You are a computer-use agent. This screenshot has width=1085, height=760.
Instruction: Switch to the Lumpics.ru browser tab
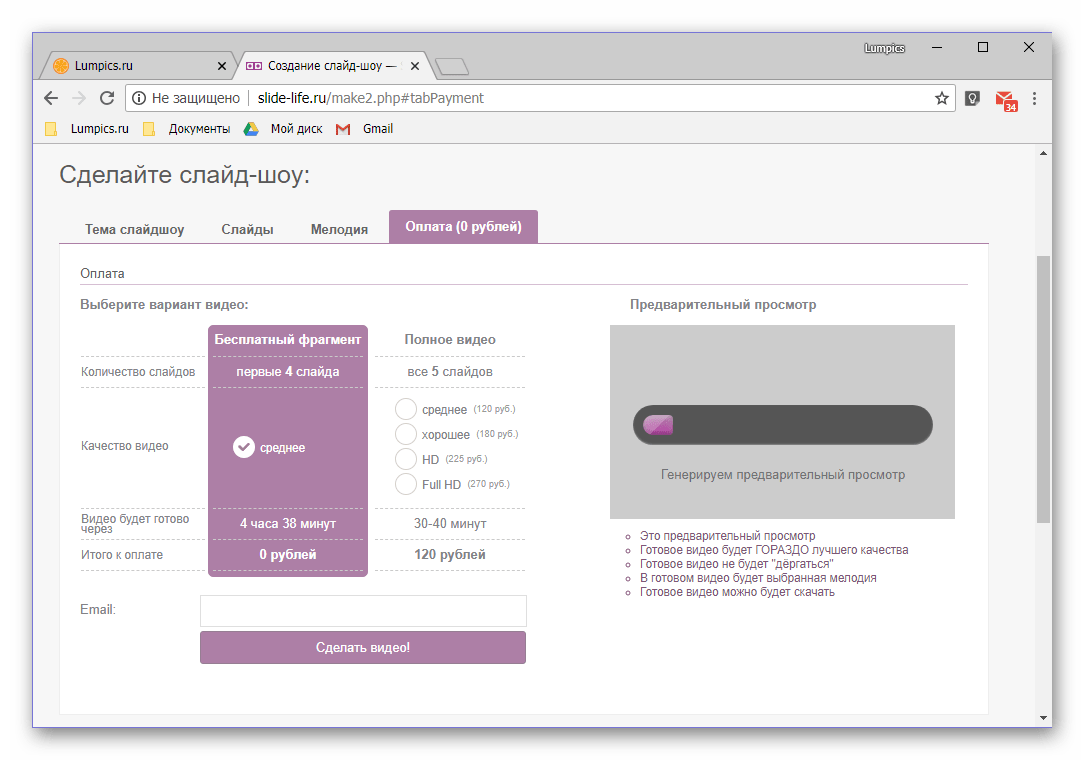[136, 66]
